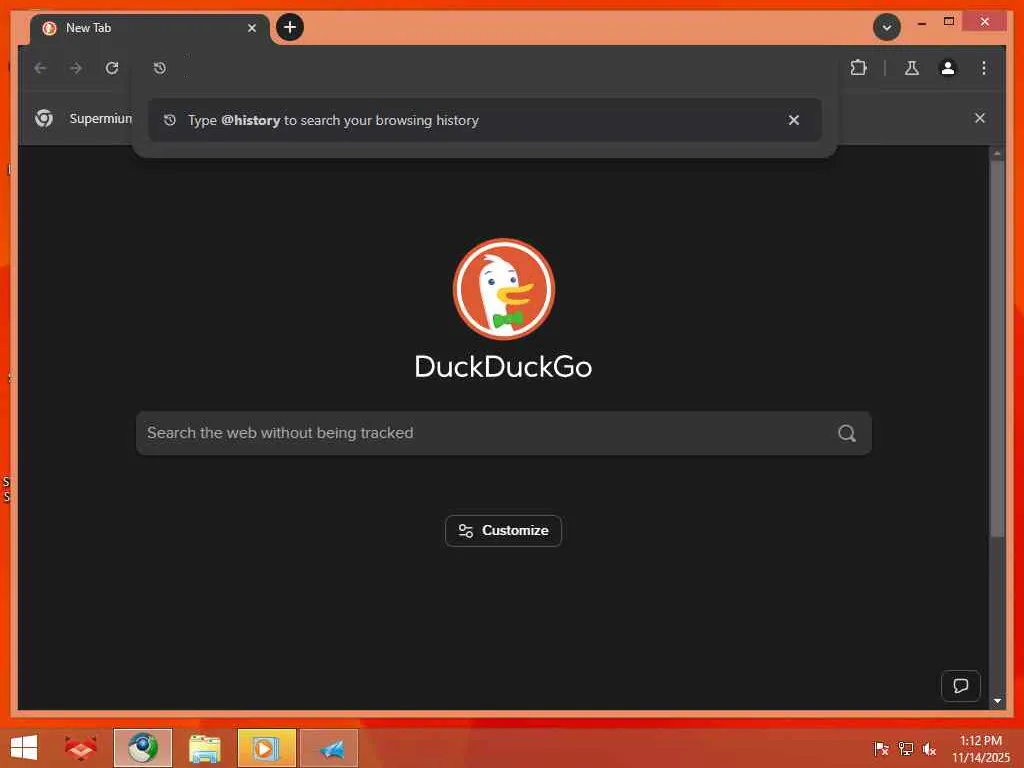Focus the browser address bar field

pyautogui.click(x=483, y=68)
